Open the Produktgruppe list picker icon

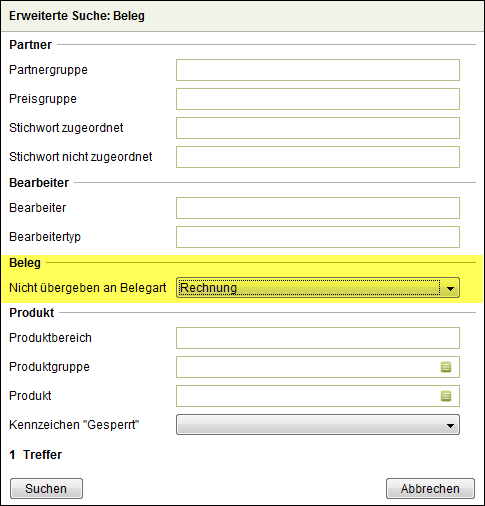[x=446, y=367]
